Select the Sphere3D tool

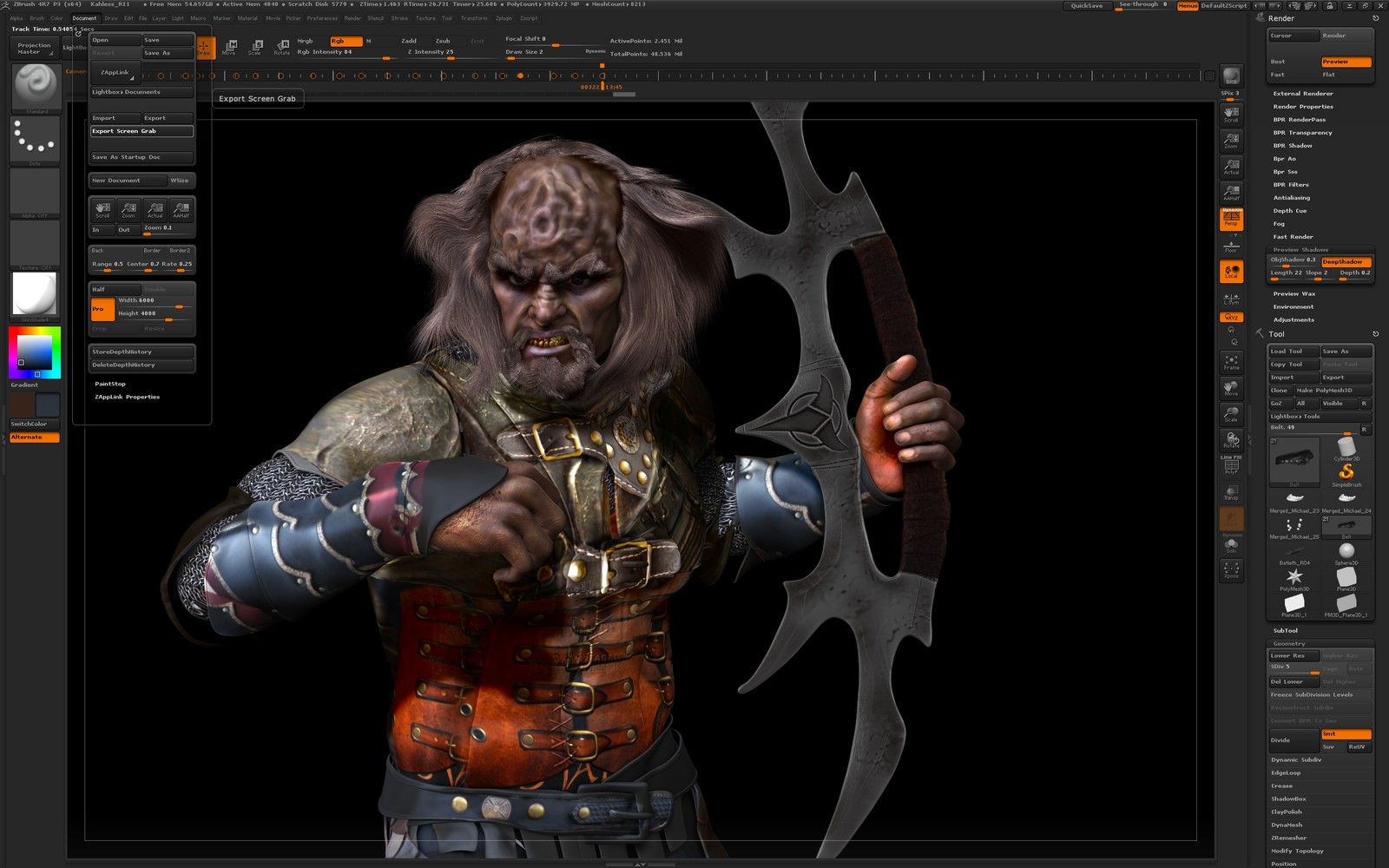click(x=1346, y=552)
